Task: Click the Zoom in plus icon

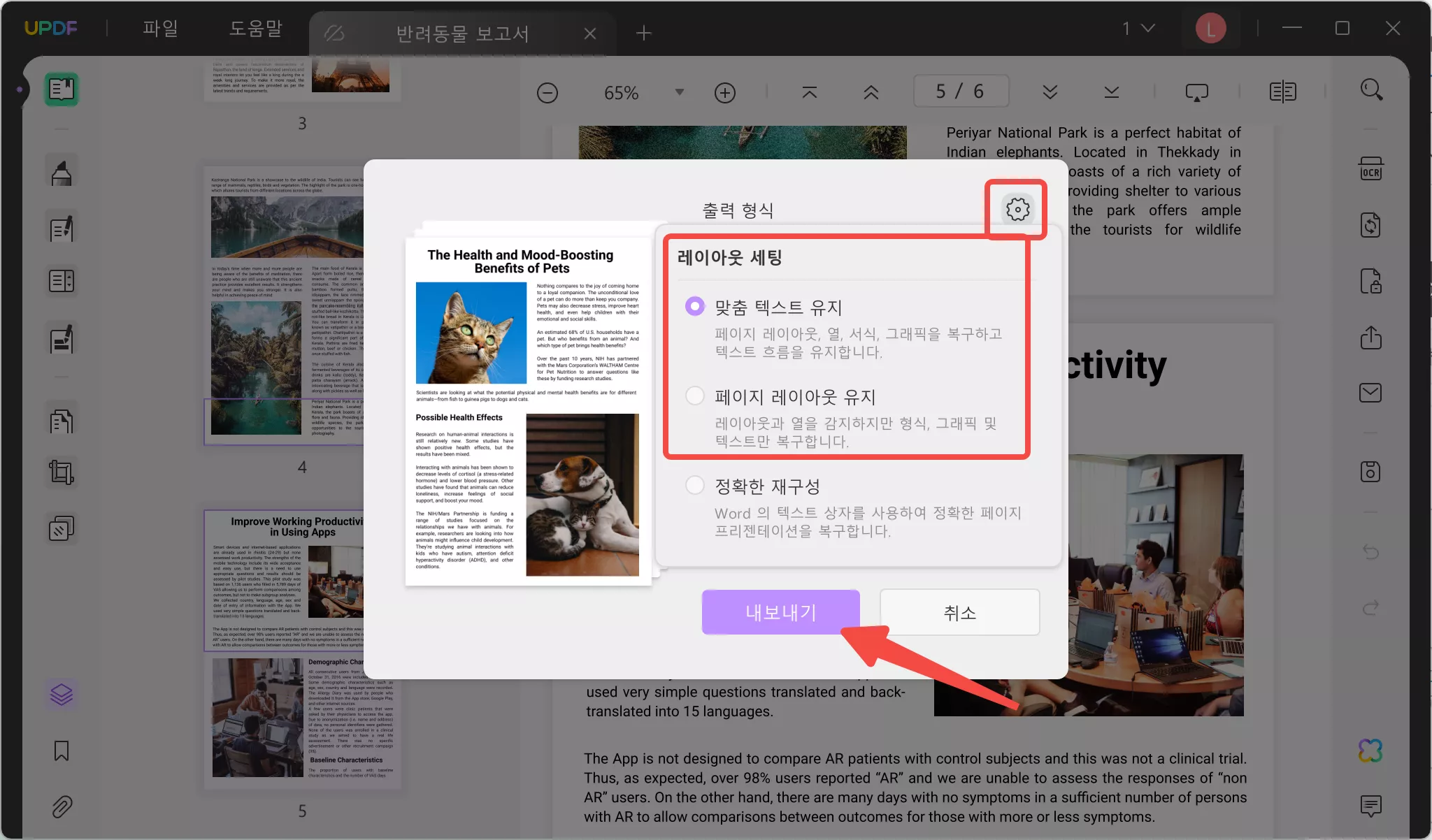Action: pyautogui.click(x=725, y=93)
